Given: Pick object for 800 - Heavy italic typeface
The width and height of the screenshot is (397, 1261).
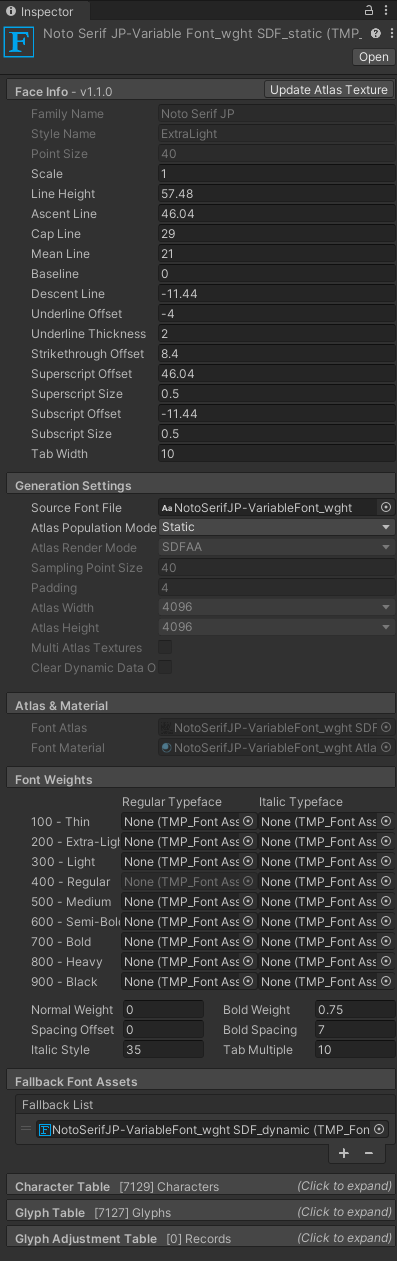Looking at the screenshot, I should coord(386,962).
